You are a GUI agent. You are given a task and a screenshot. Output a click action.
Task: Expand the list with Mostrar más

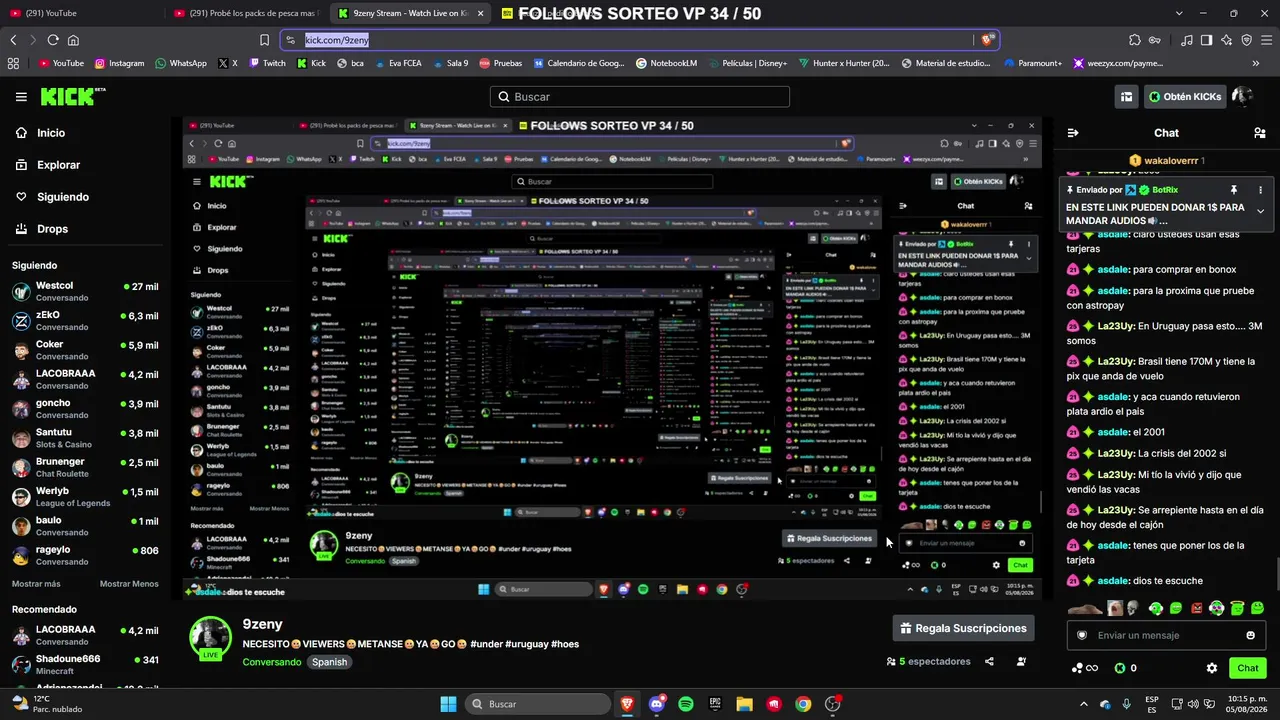36,584
